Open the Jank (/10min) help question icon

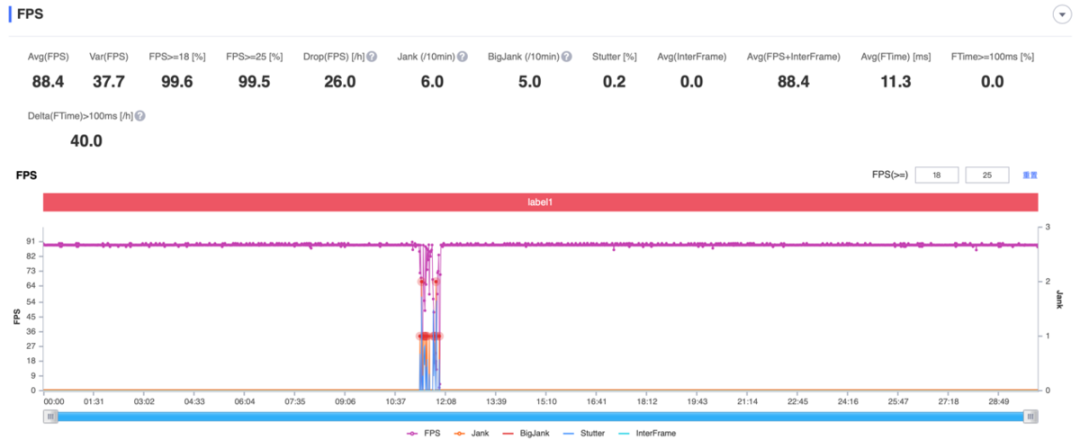coord(462,57)
